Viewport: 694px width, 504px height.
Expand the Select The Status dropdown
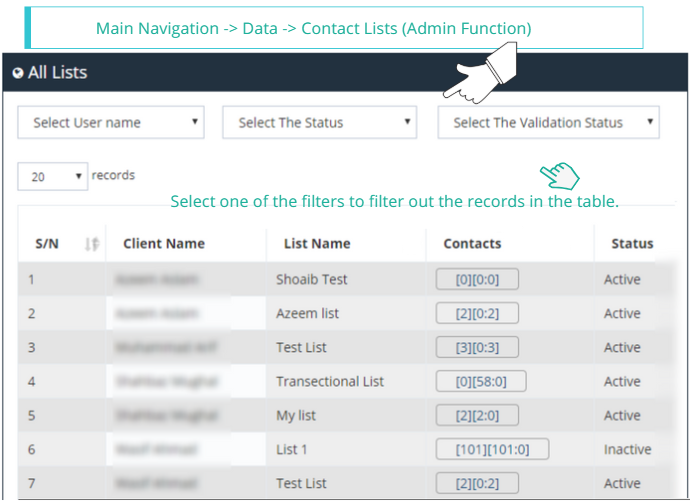click(x=319, y=123)
